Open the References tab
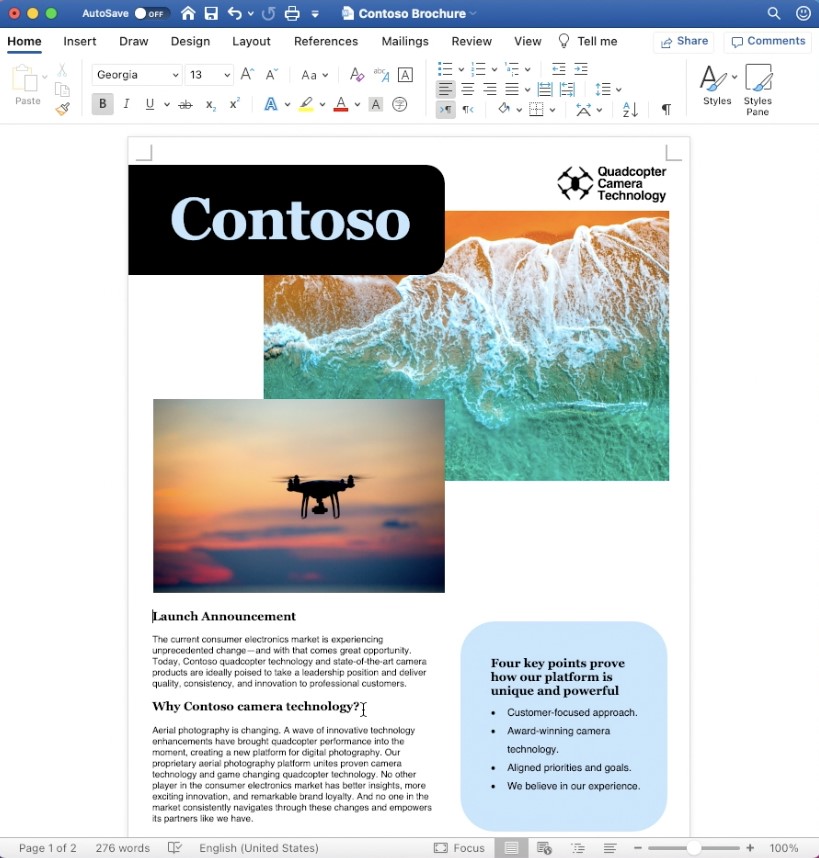Screen dimensions: 819x858 click(x=325, y=41)
